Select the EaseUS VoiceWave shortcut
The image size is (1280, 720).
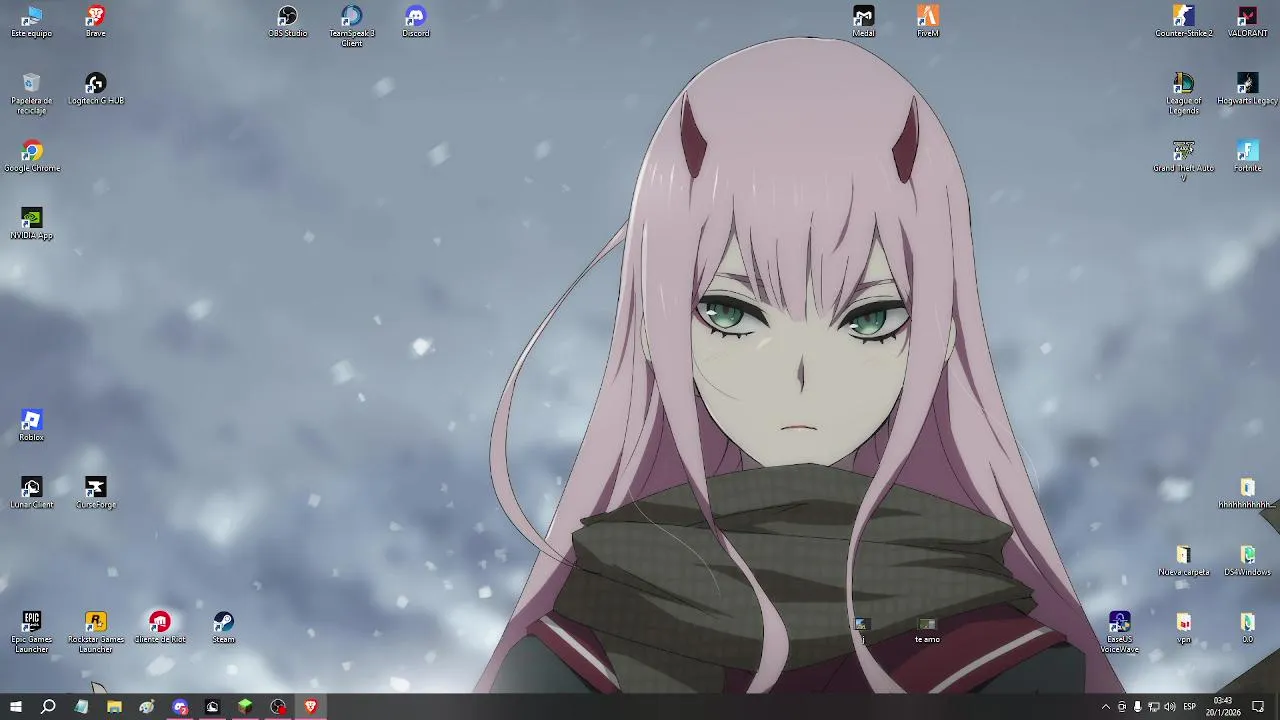(1120, 632)
